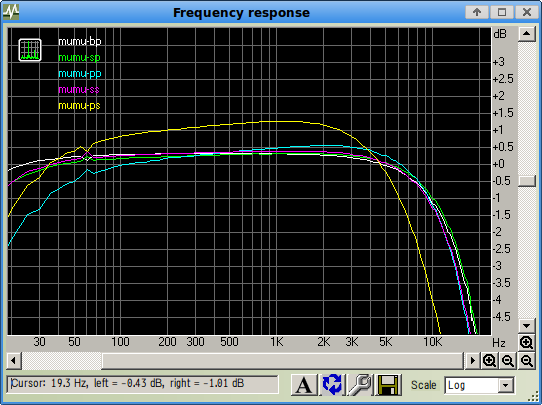The height and width of the screenshot is (405, 542).
Task: Click the spectrum graph icon beside the legend
Action: [x=30, y=50]
